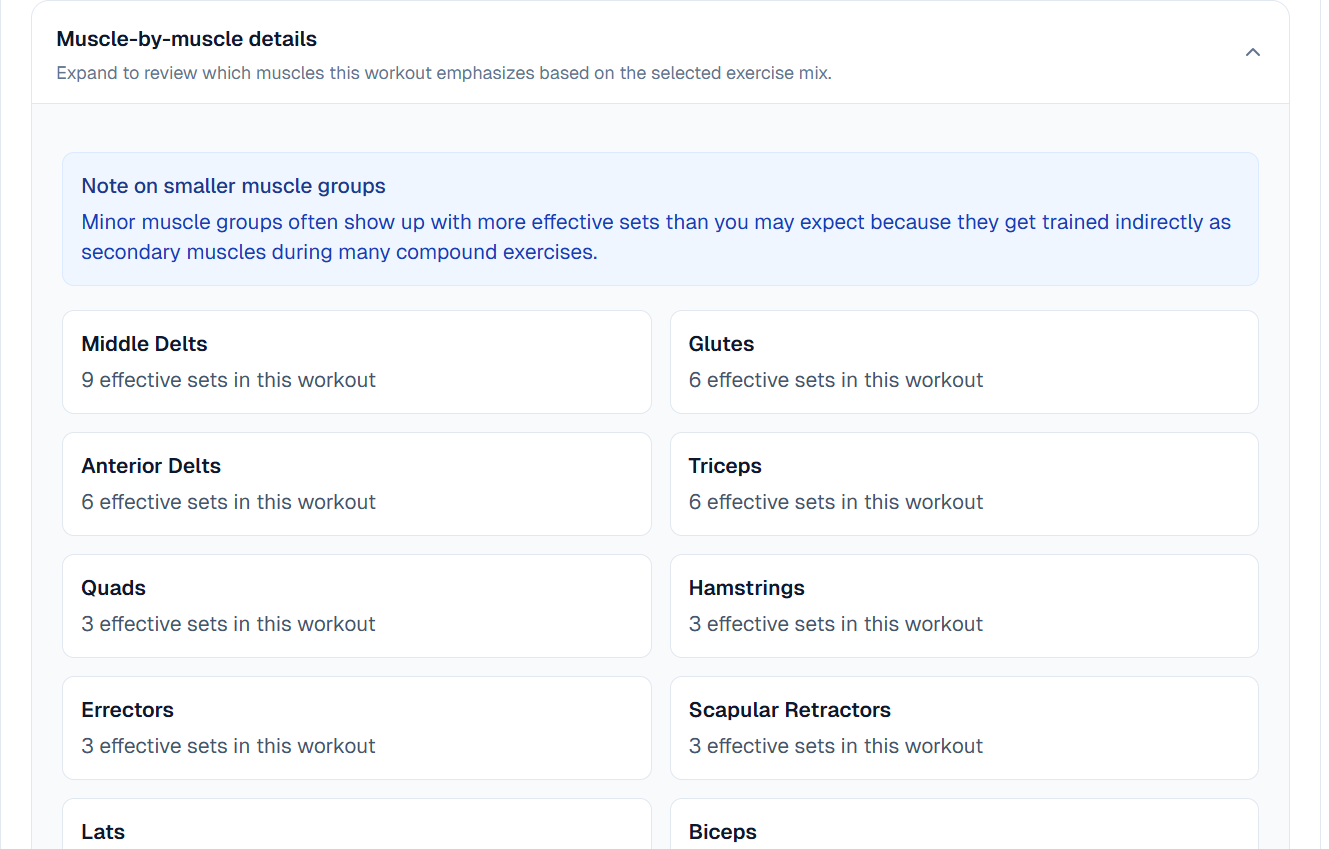Choose the Hamstrings card title

[746, 588]
